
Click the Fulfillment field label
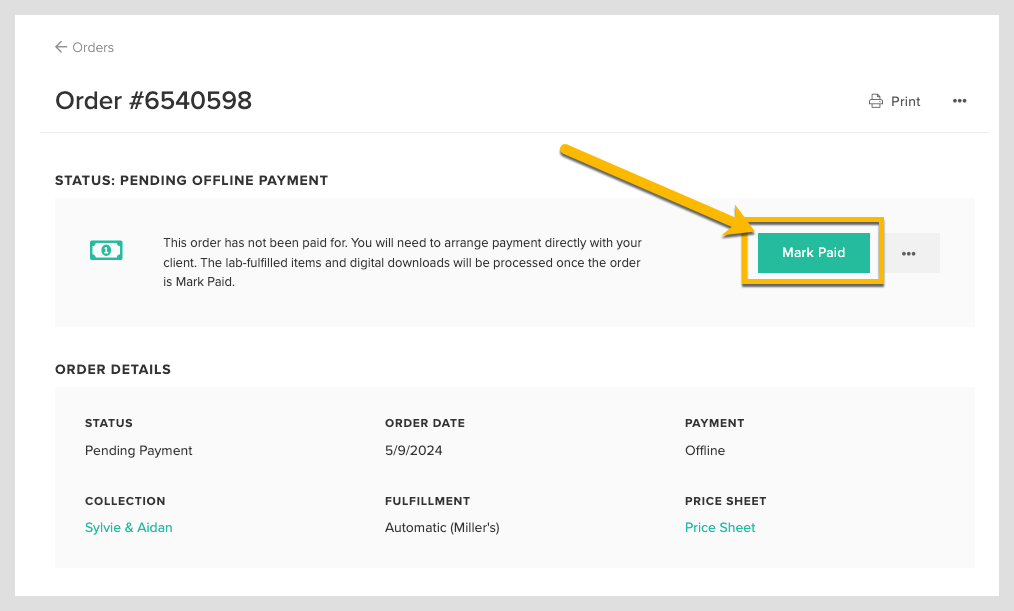(427, 501)
